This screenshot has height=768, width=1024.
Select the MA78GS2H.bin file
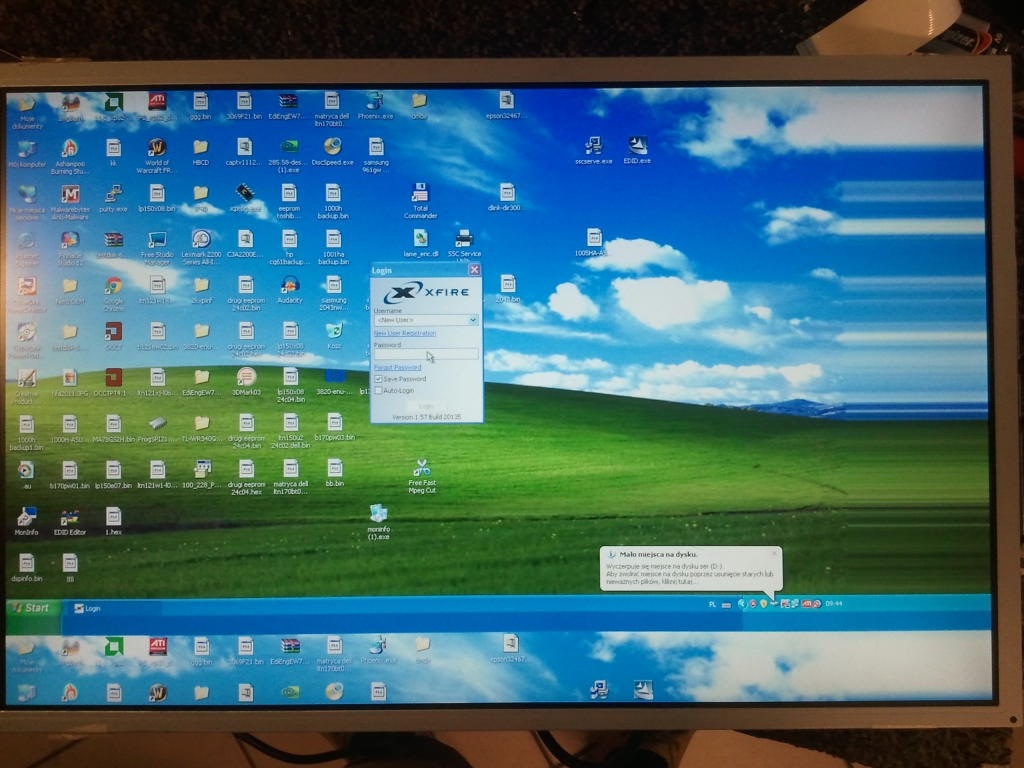click(x=113, y=429)
